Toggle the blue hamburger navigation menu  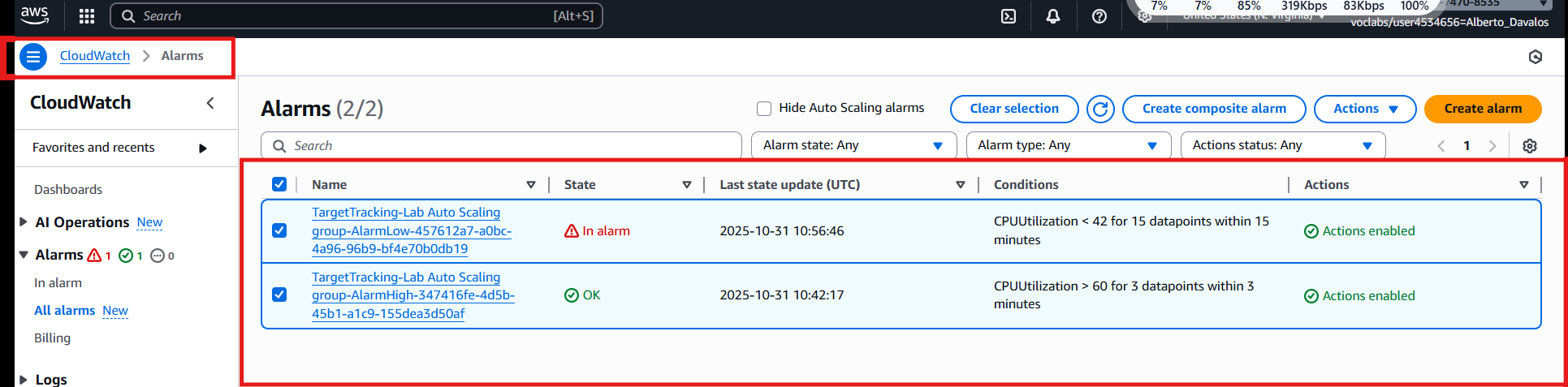pos(33,57)
